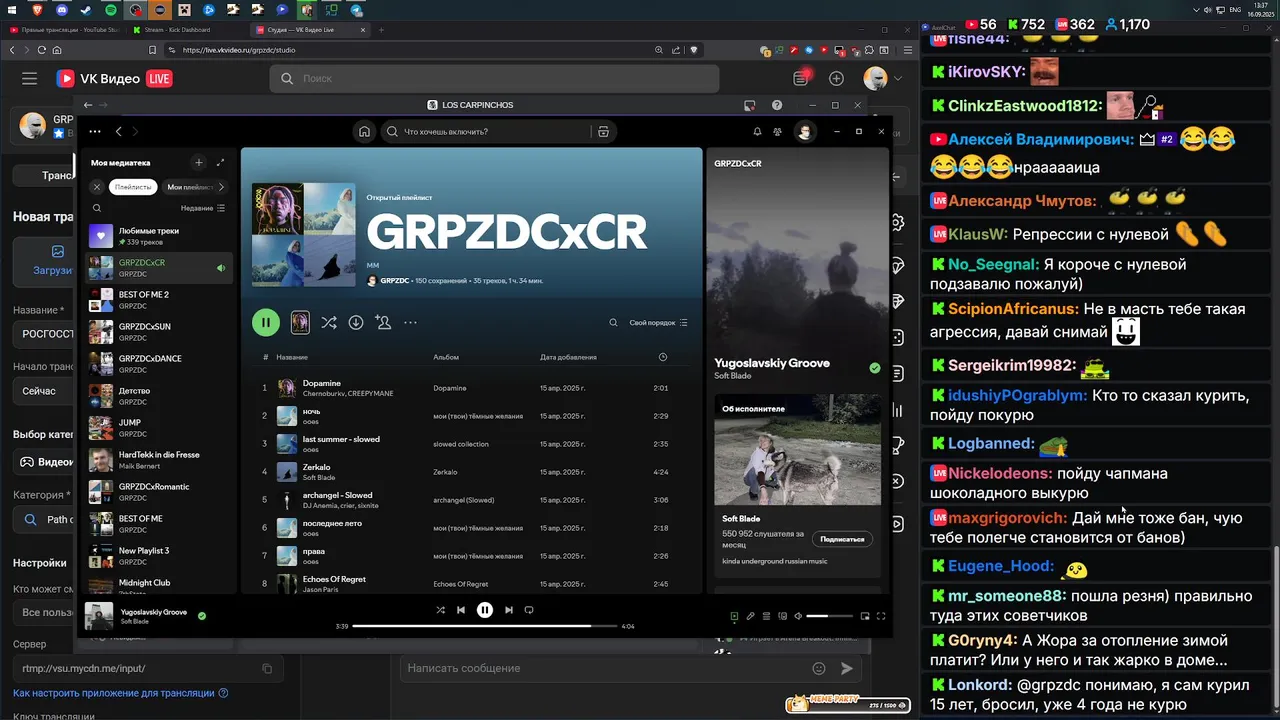
Task: Open the BEST OF ME 2 playlist
Action: [160, 300]
